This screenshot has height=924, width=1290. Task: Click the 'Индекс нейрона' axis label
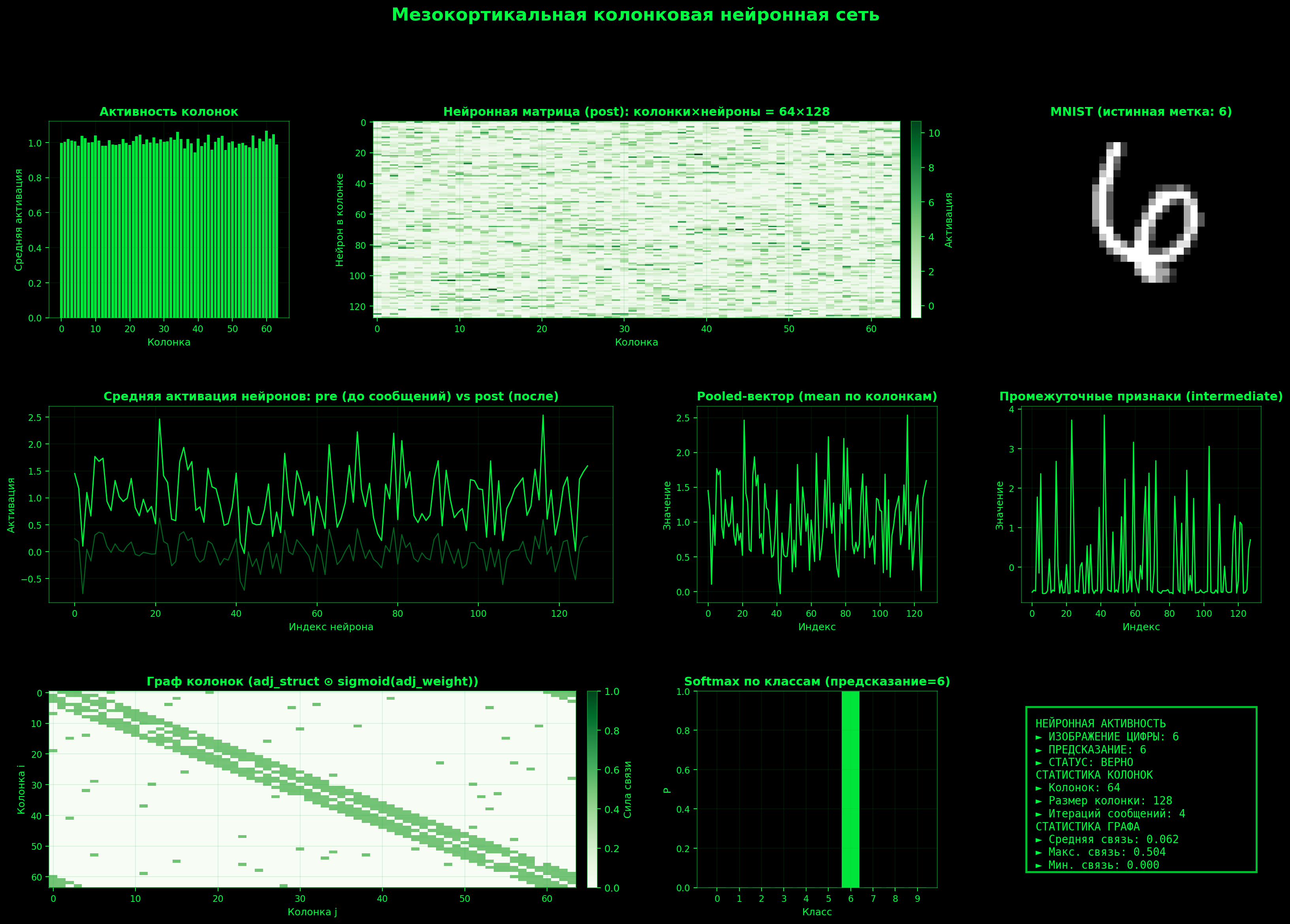(331, 627)
